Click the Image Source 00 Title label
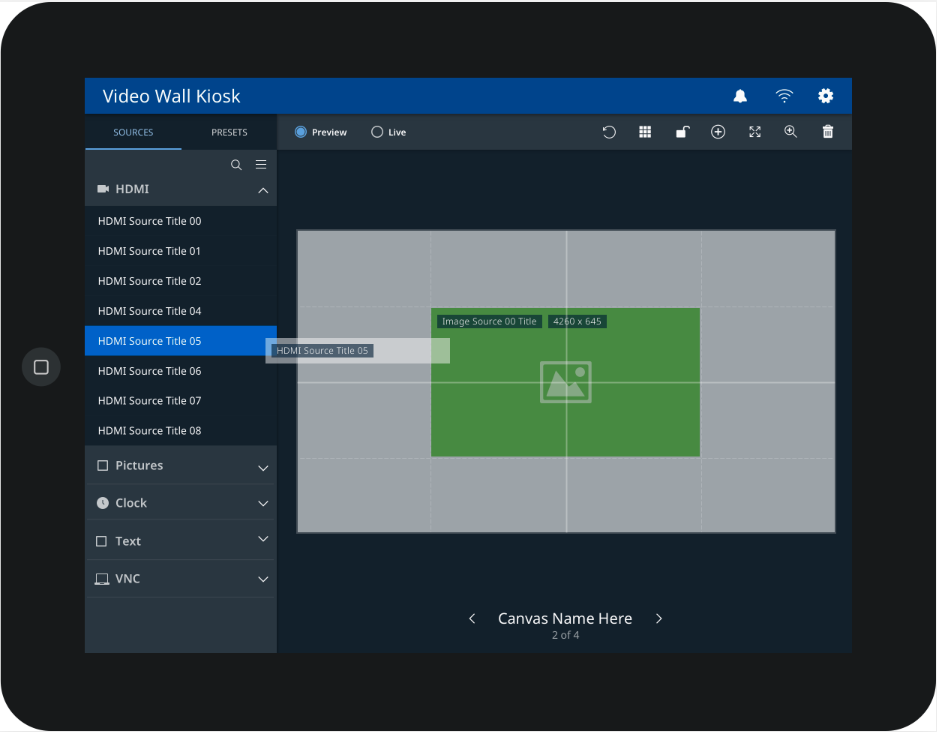Screen dimensions: 937x732 coord(489,321)
